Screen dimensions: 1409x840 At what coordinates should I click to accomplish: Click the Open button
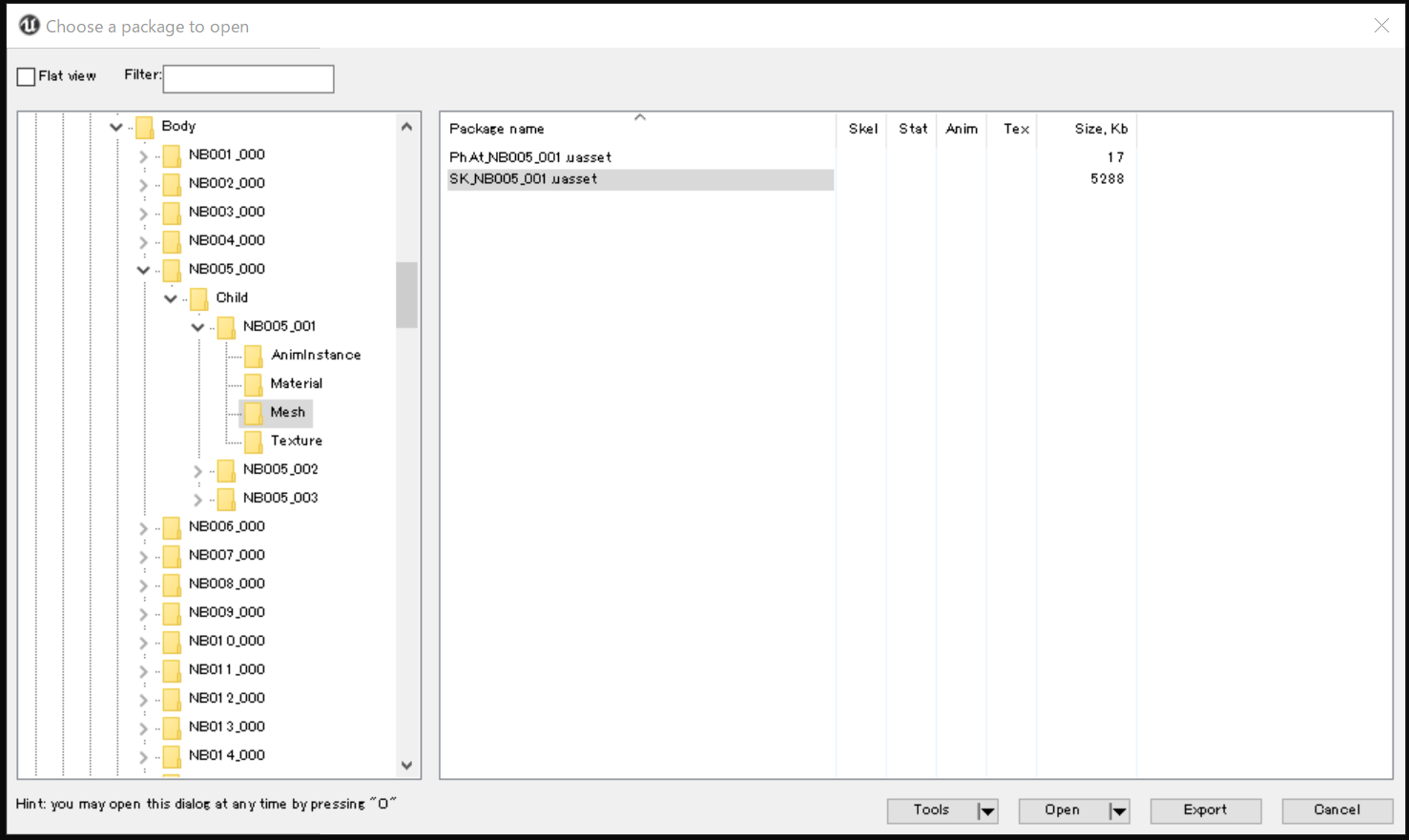click(1062, 810)
